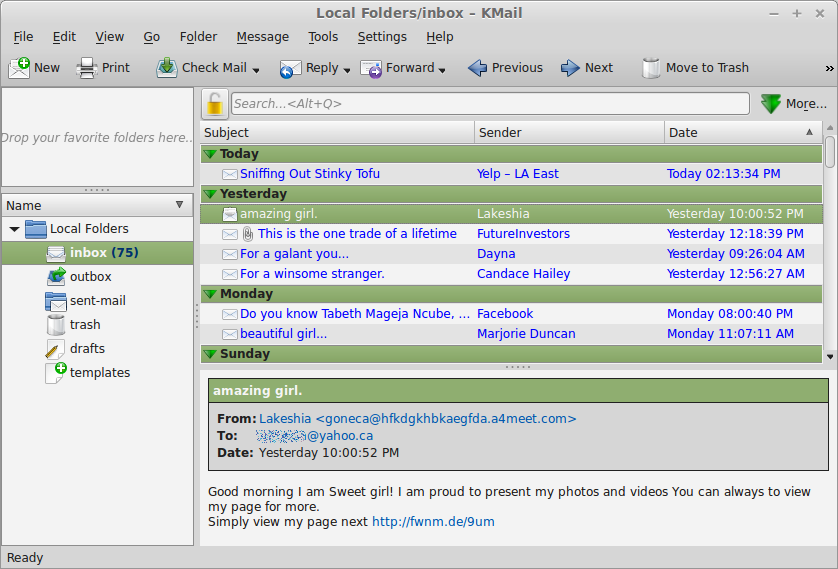Toggle the search lock padlock icon
The width and height of the screenshot is (838, 569).
pos(215,104)
